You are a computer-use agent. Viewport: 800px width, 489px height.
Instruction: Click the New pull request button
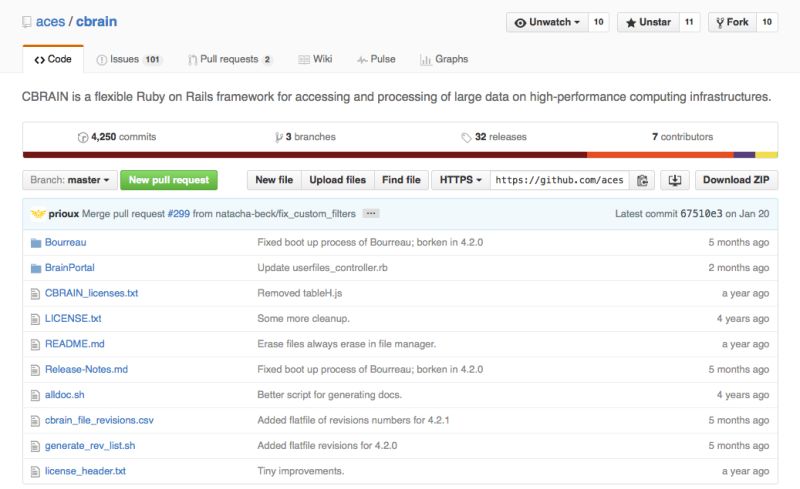[x=169, y=180]
